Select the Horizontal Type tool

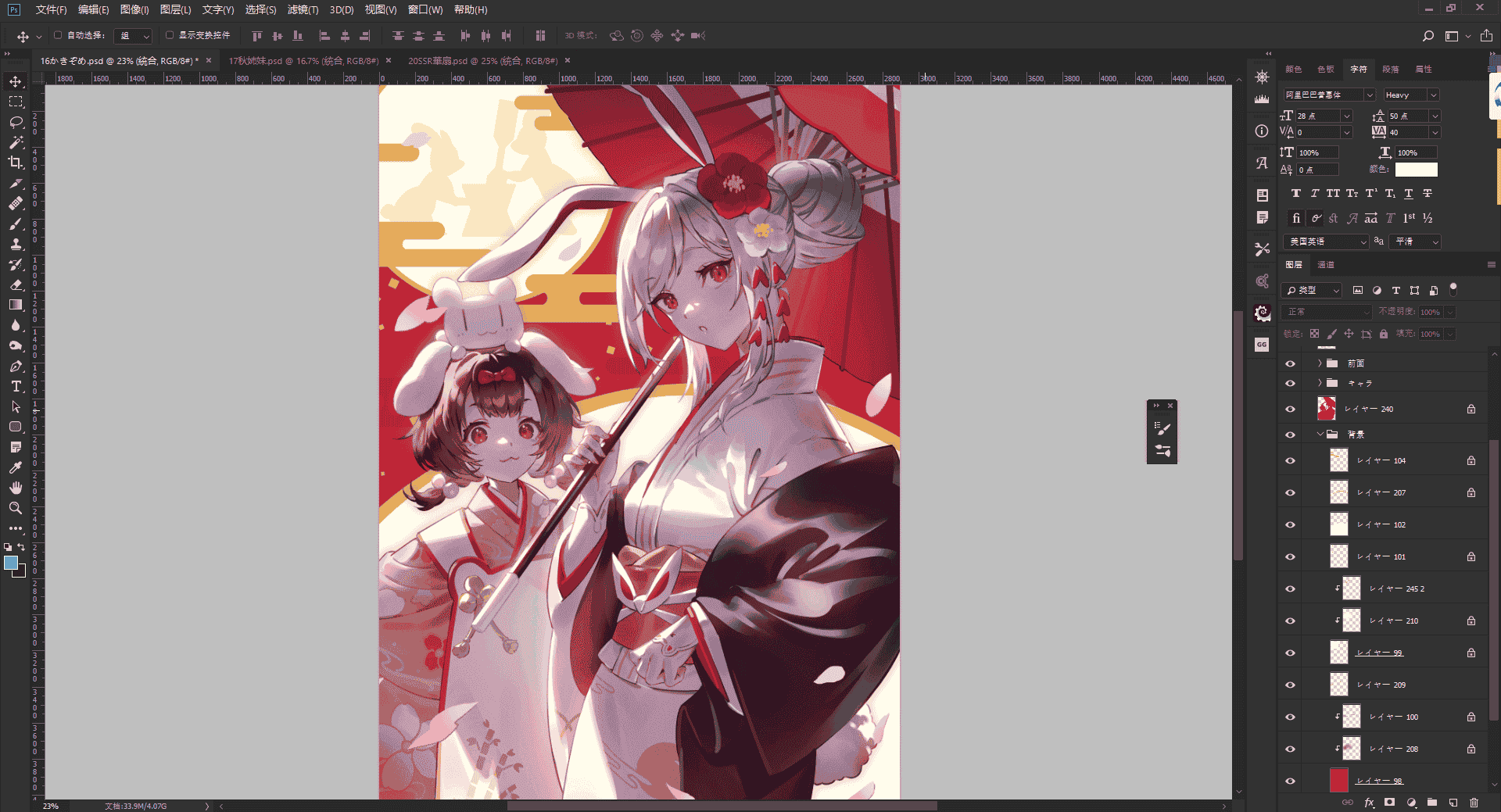pyautogui.click(x=16, y=386)
